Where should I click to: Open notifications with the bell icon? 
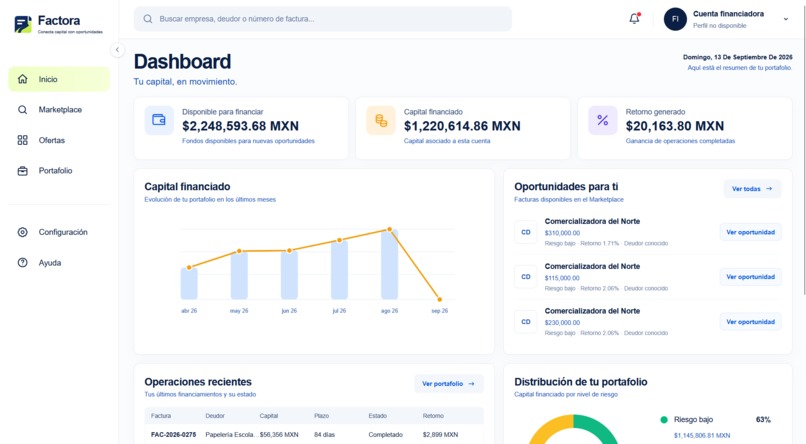click(x=634, y=18)
